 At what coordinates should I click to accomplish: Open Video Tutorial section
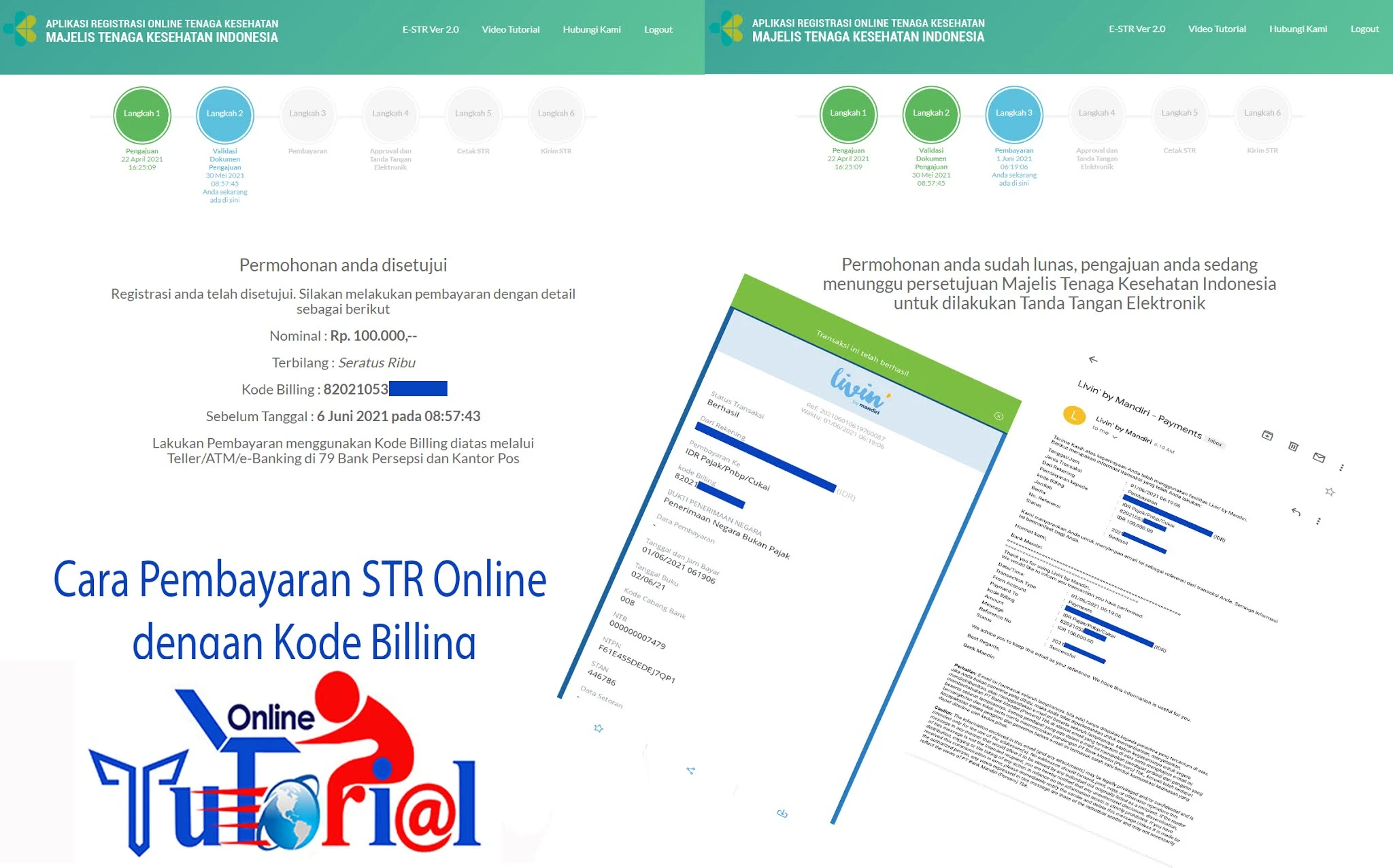(x=511, y=27)
